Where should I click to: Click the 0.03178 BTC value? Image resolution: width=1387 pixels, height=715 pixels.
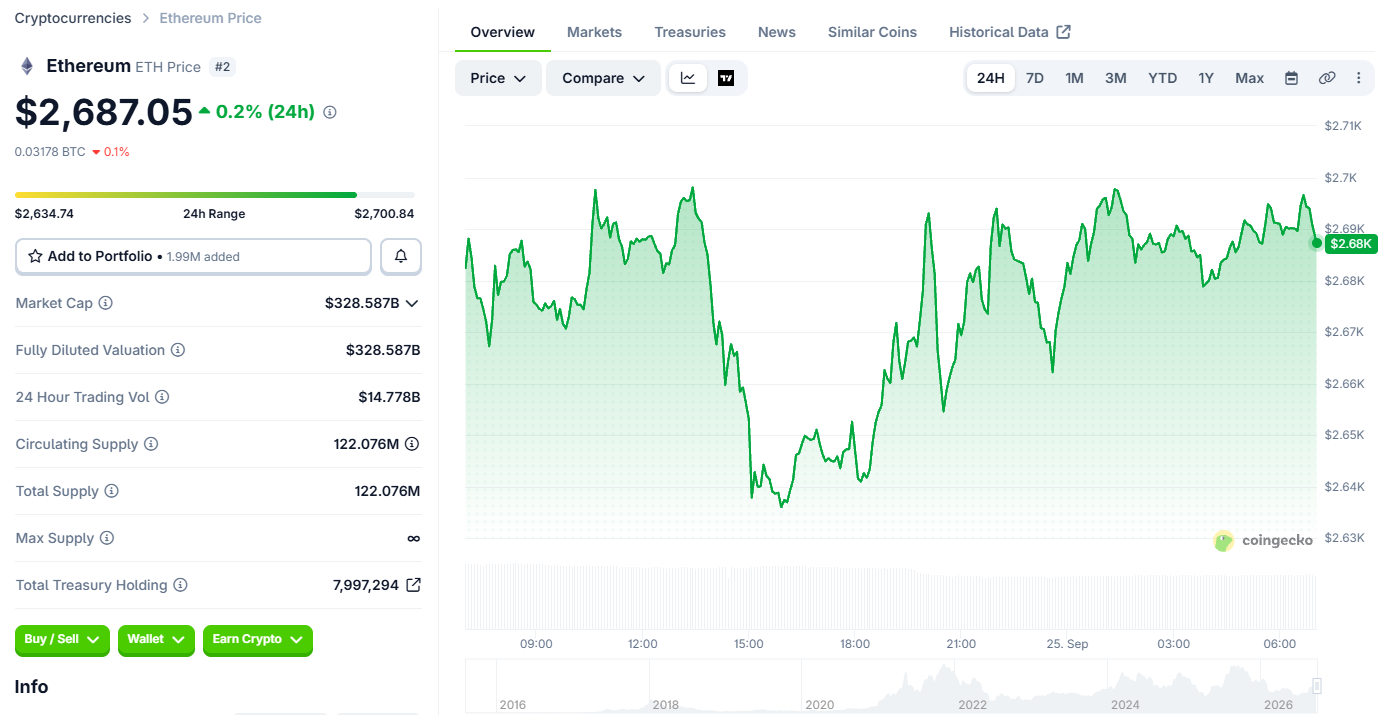tap(50, 152)
